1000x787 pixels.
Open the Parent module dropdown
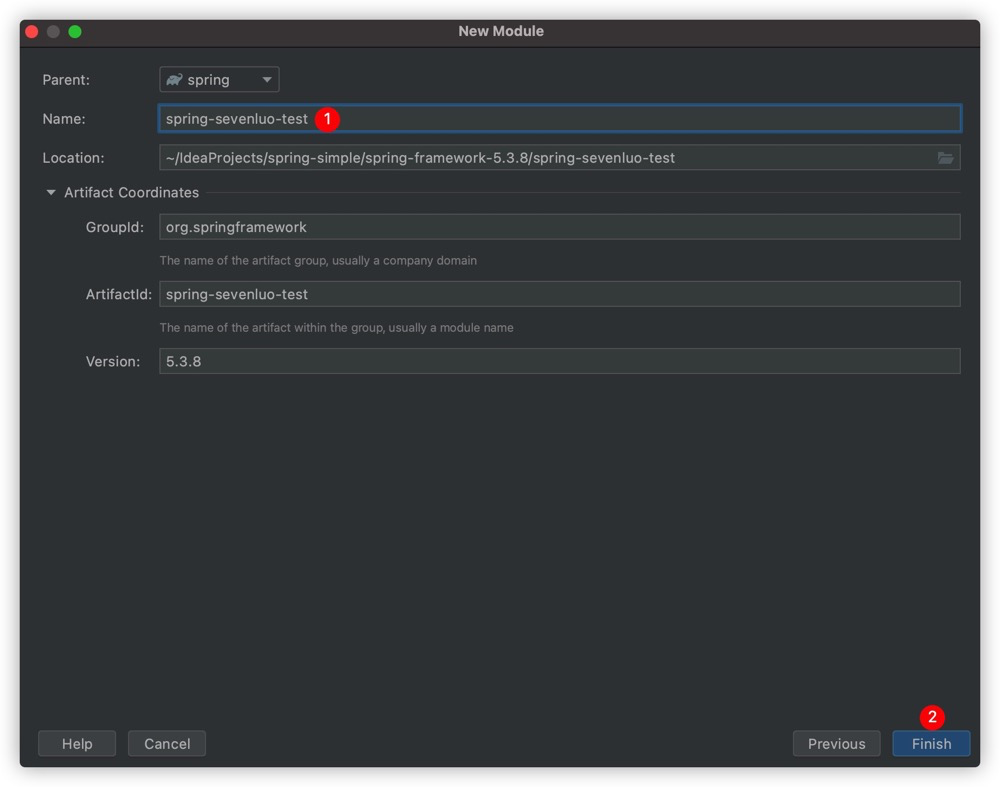219,80
